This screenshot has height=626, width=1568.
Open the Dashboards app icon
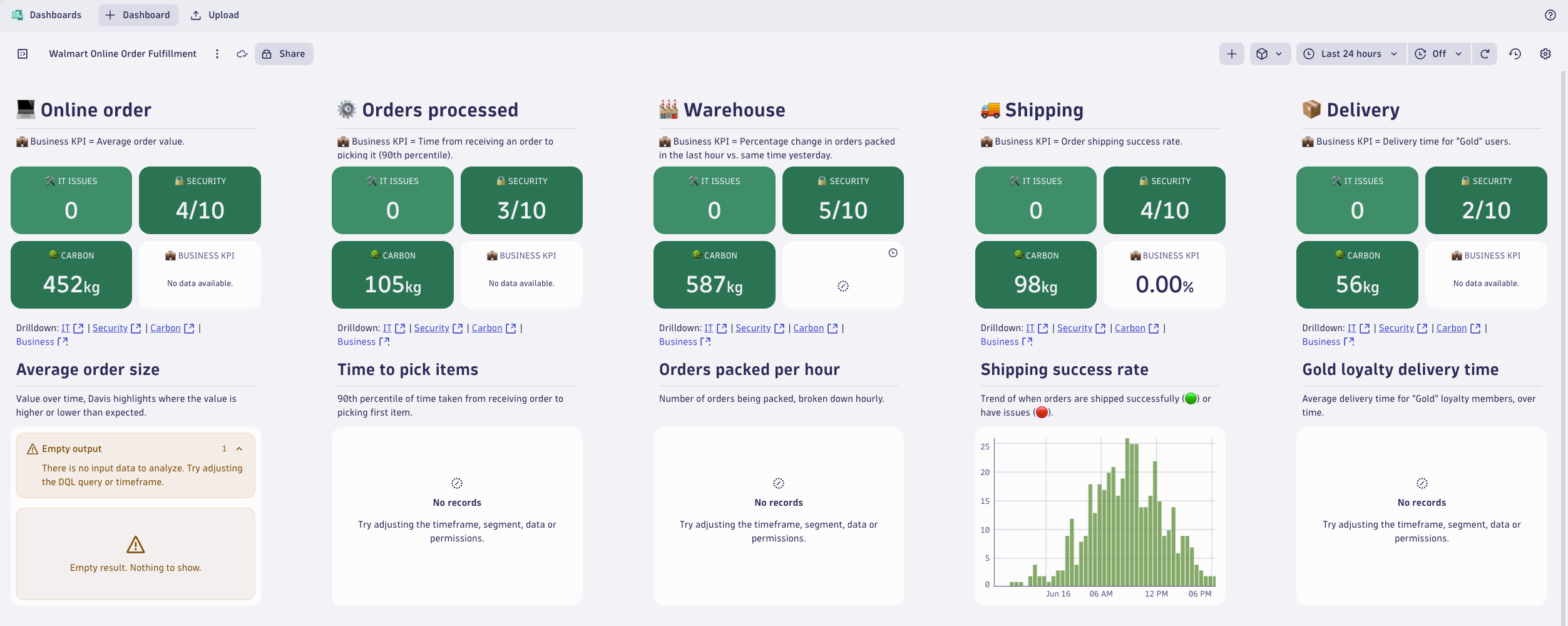pyautogui.click(x=18, y=15)
